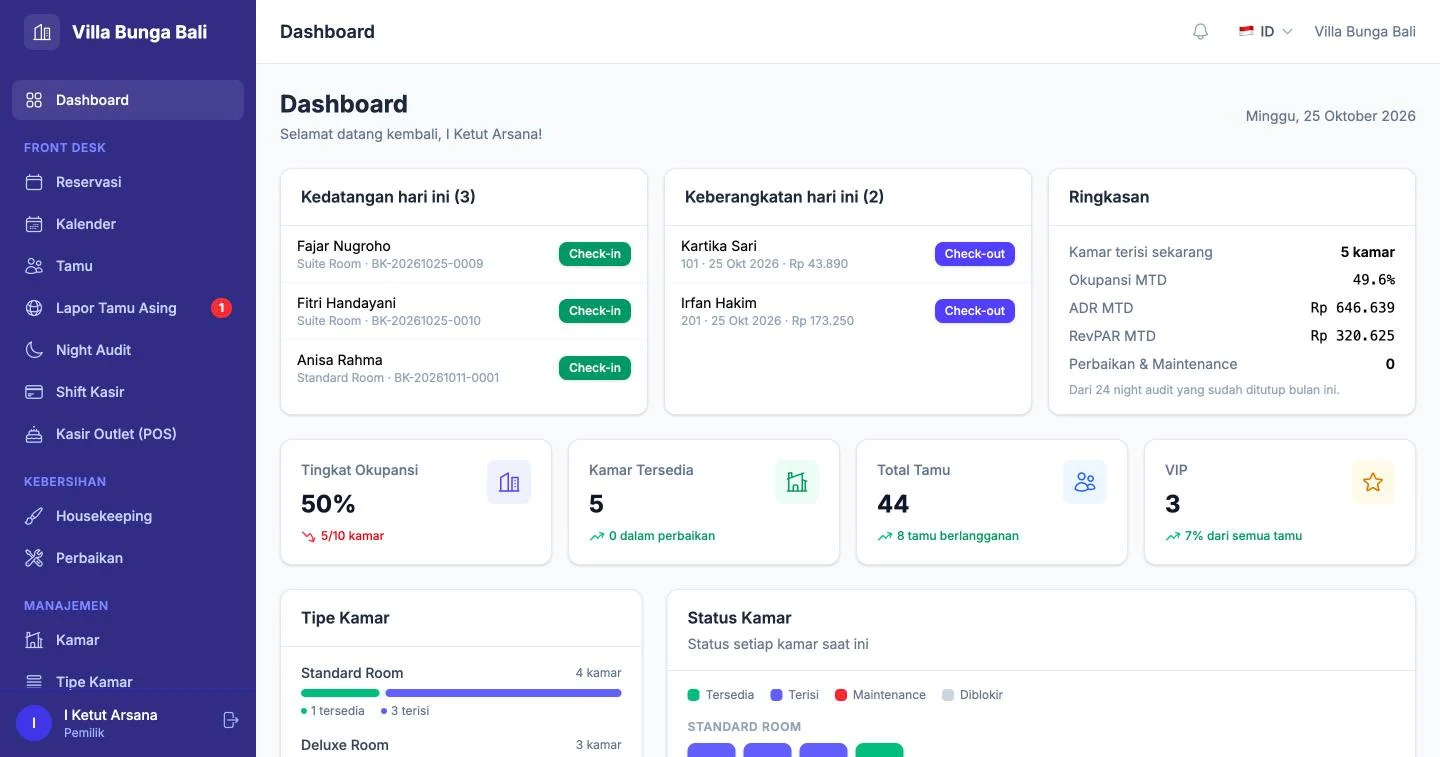Click the Villa Bunga Bali logo icon
This screenshot has height=757, width=1440.
pyautogui.click(x=42, y=32)
